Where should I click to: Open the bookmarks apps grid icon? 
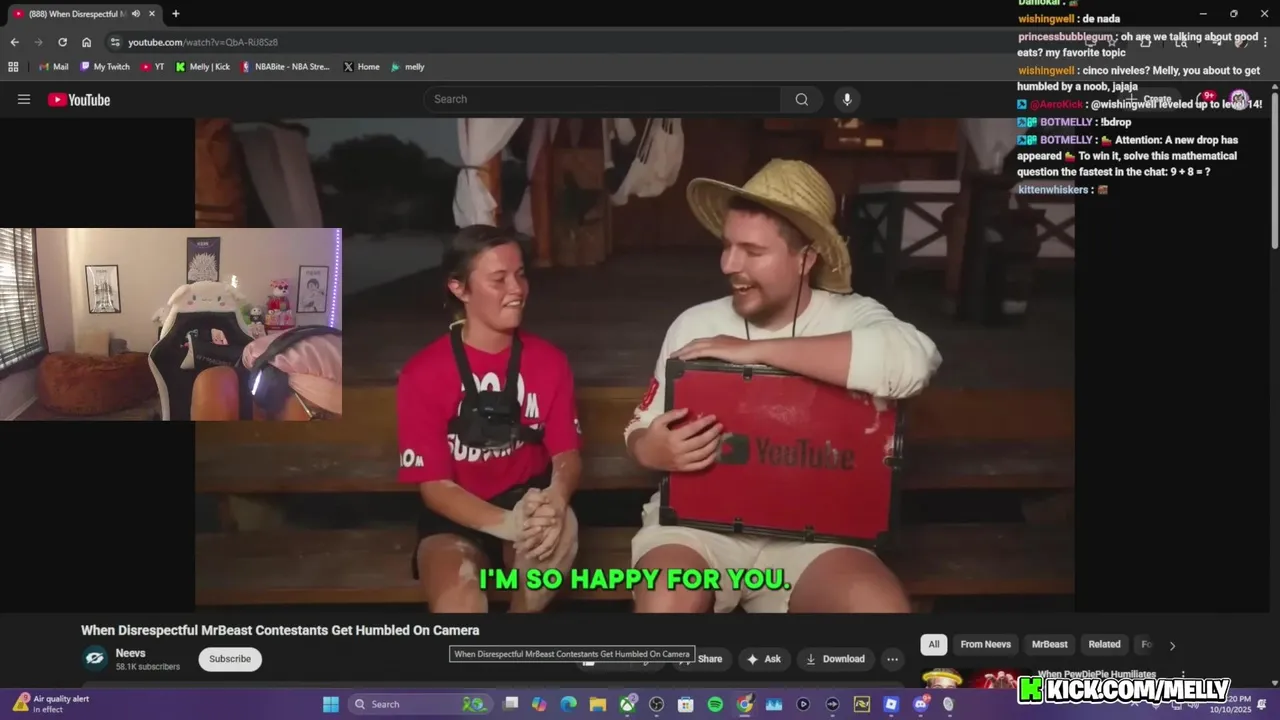(13, 67)
